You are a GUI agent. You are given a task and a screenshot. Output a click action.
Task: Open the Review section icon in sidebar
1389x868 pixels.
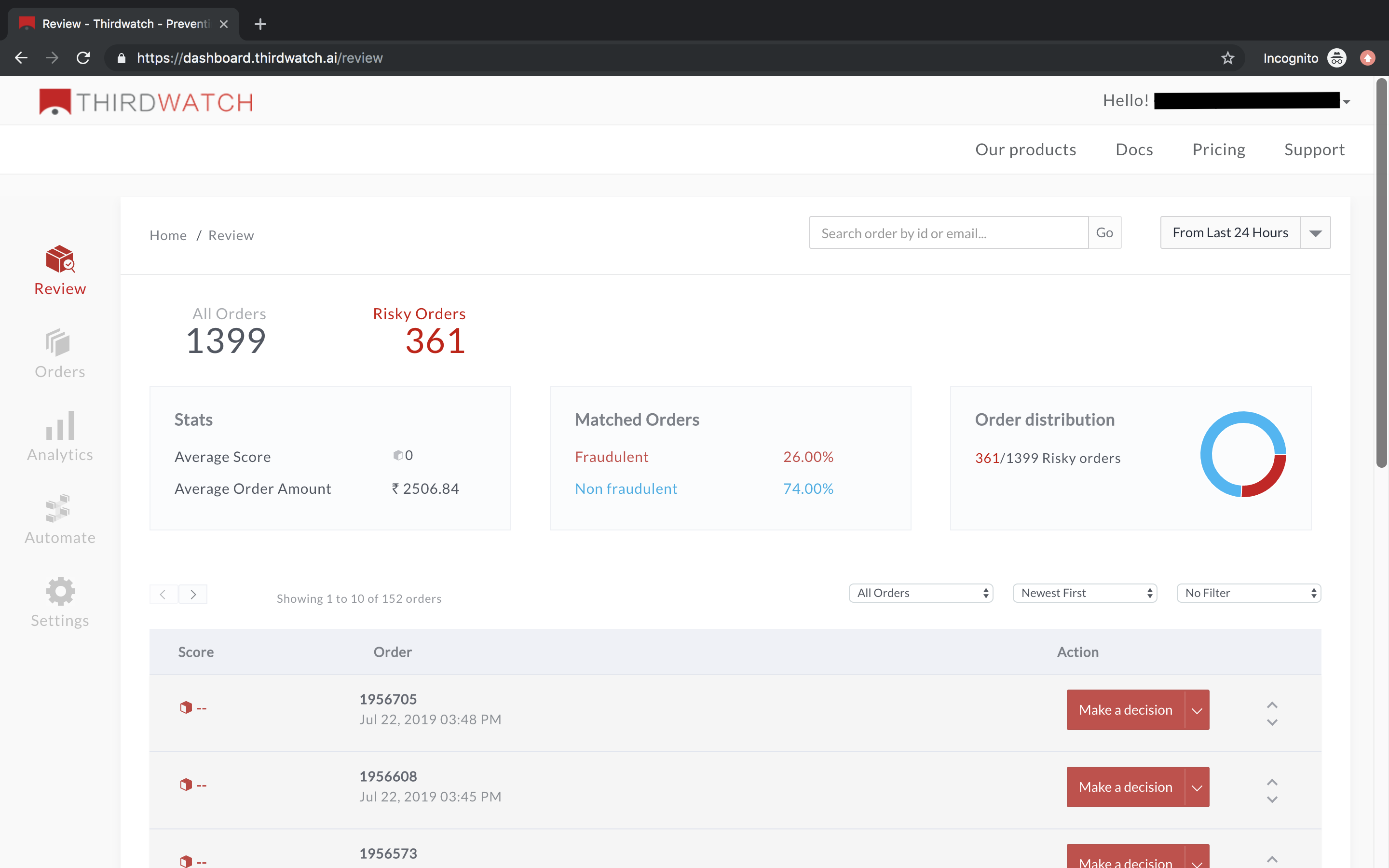60,259
